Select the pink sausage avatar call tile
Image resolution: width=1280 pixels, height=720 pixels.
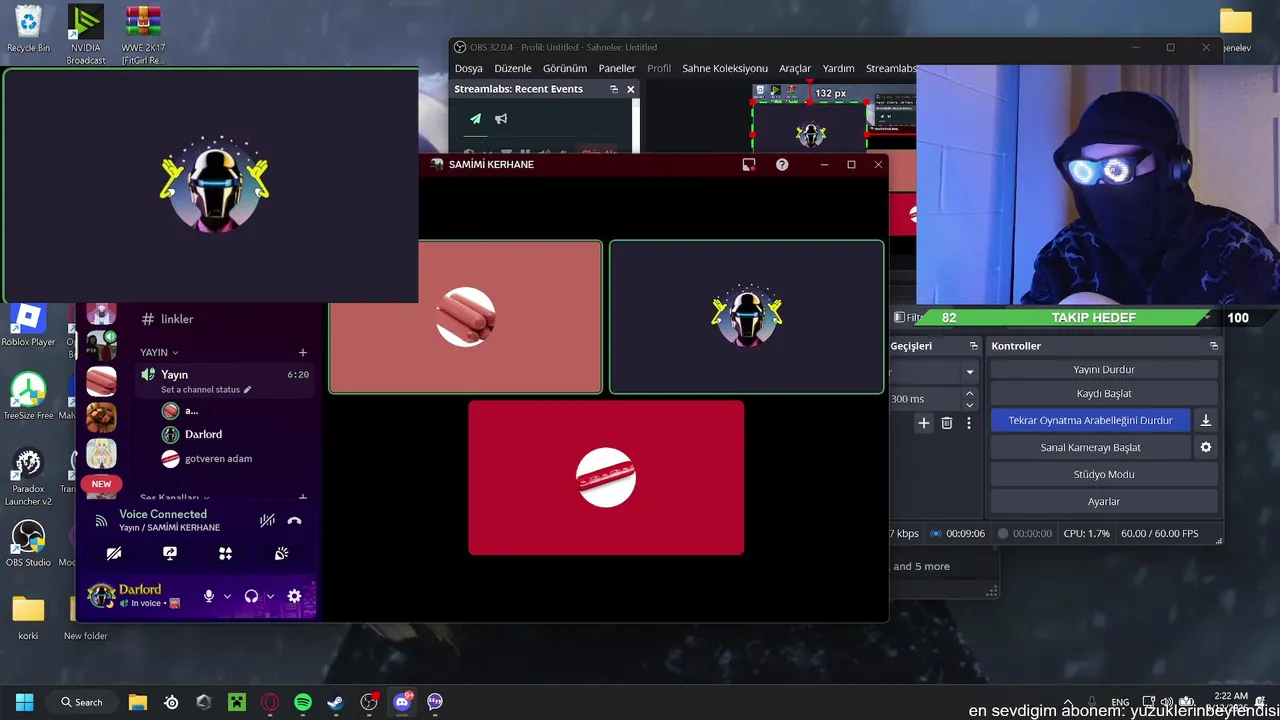pos(466,316)
